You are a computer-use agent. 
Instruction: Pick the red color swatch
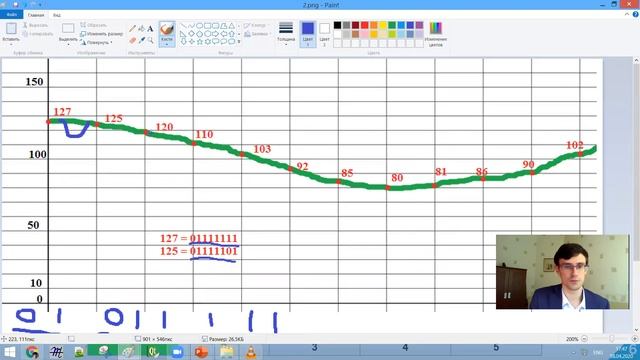click(364, 25)
